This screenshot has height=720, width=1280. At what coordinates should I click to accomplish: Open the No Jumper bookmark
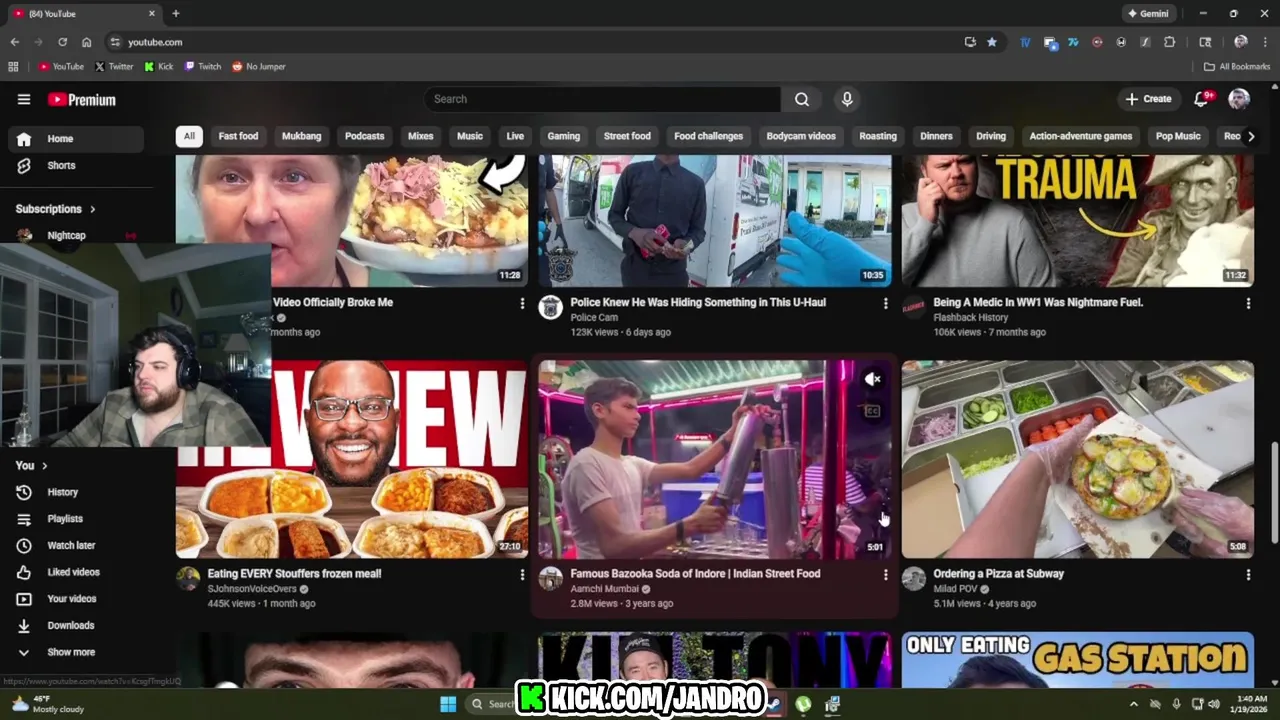tap(259, 67)
